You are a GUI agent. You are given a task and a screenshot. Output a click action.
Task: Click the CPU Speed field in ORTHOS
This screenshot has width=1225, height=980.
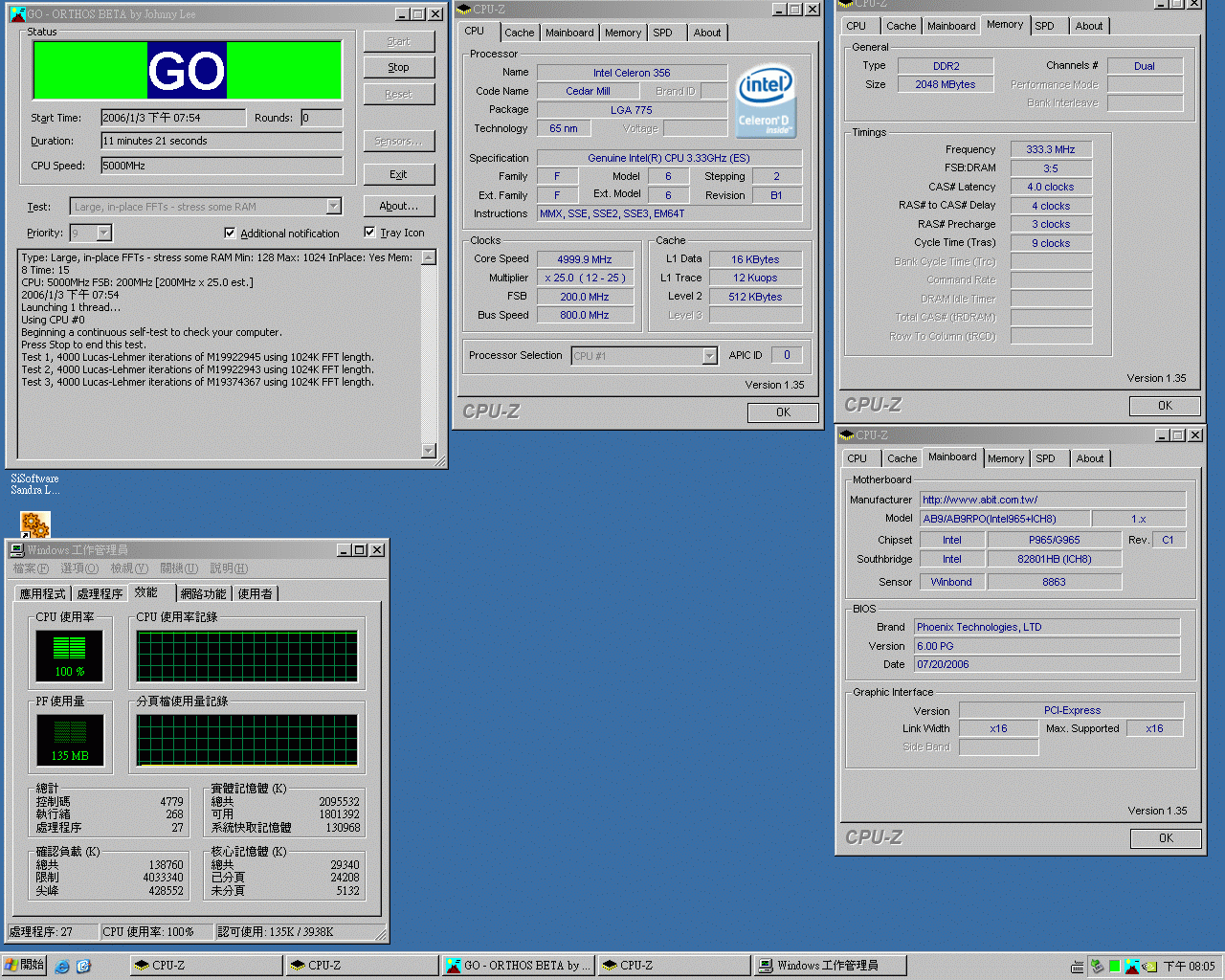pyautogui.click(x=222, y=166)
